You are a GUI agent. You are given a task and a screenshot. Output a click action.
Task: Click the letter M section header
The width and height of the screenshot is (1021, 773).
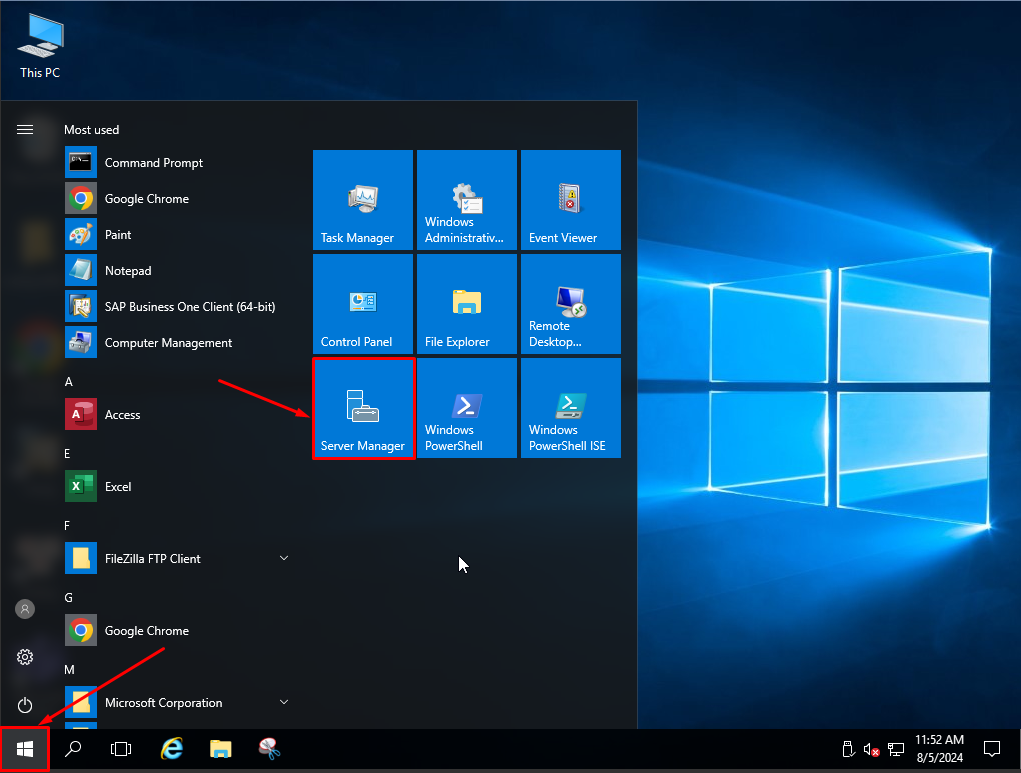[69, 669]
